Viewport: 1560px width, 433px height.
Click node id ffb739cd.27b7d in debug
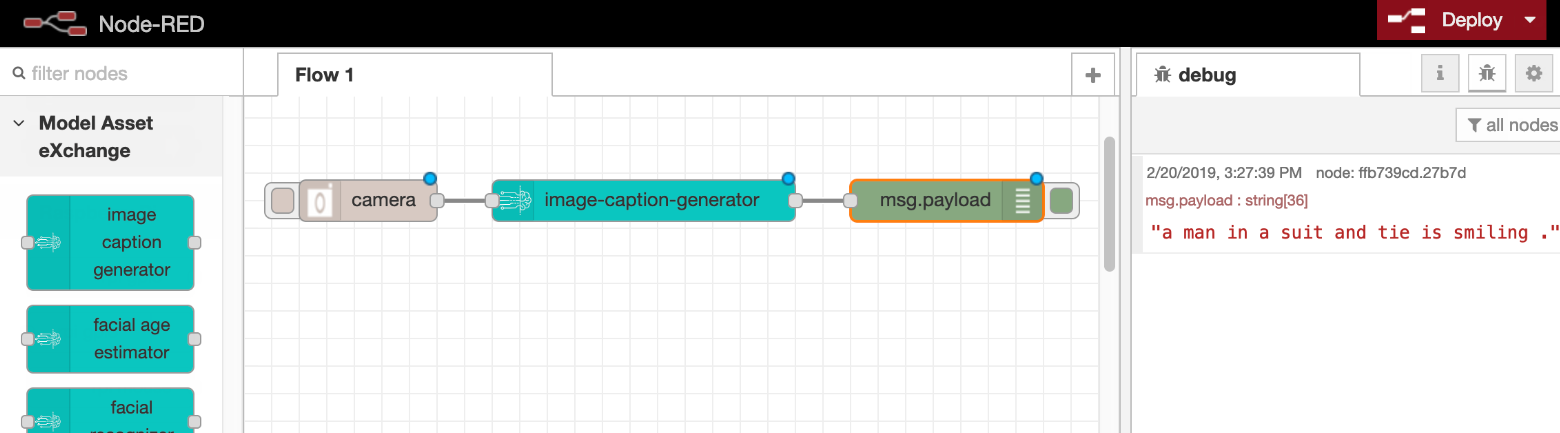click(1391, 173)
